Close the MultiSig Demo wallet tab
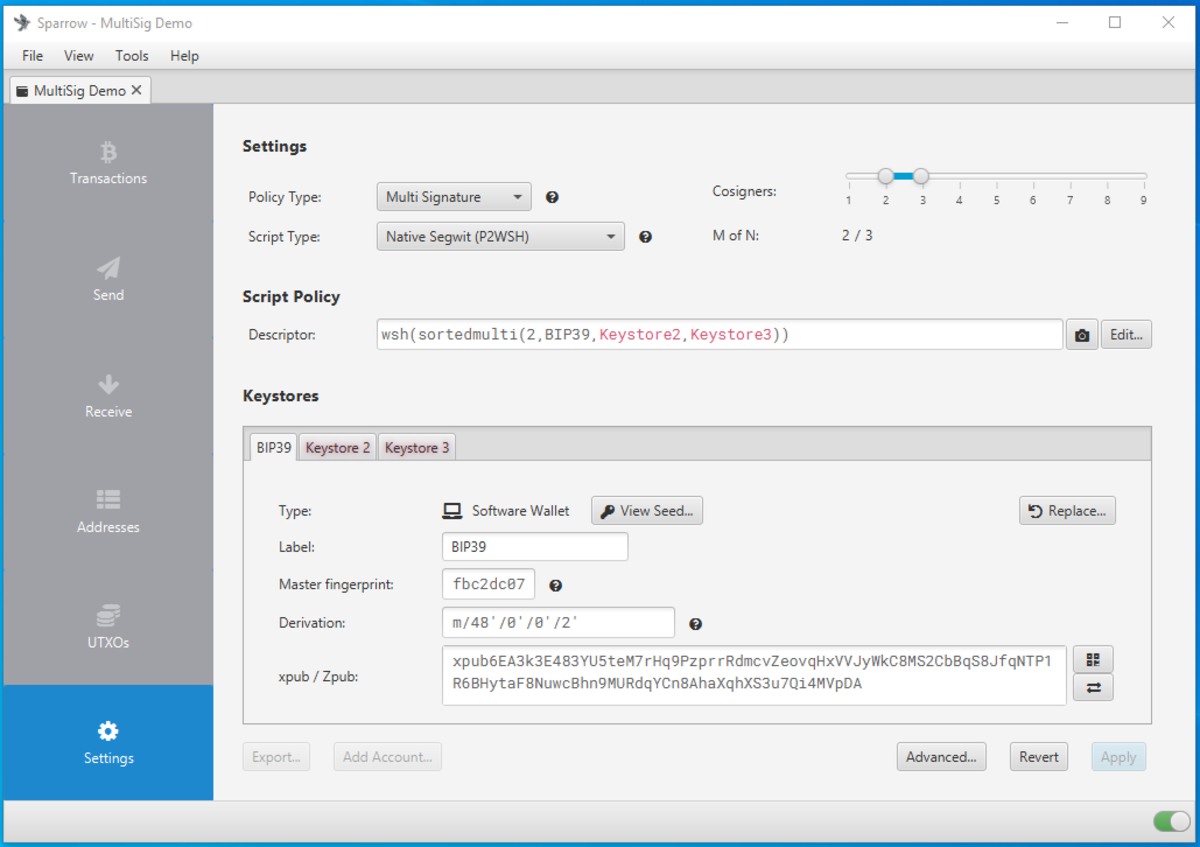 (137, 90)
